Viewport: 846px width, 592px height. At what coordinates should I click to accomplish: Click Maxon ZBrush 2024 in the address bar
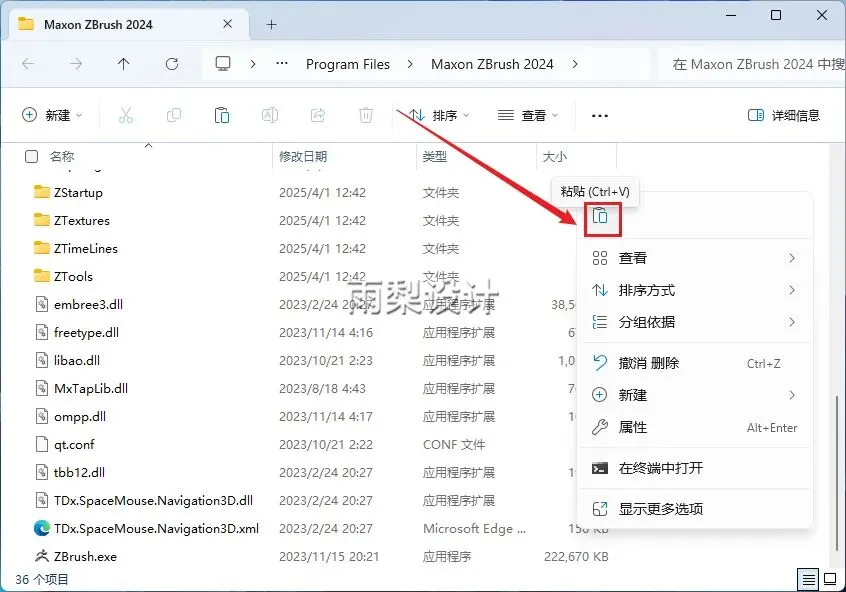(x=492, y=64)
